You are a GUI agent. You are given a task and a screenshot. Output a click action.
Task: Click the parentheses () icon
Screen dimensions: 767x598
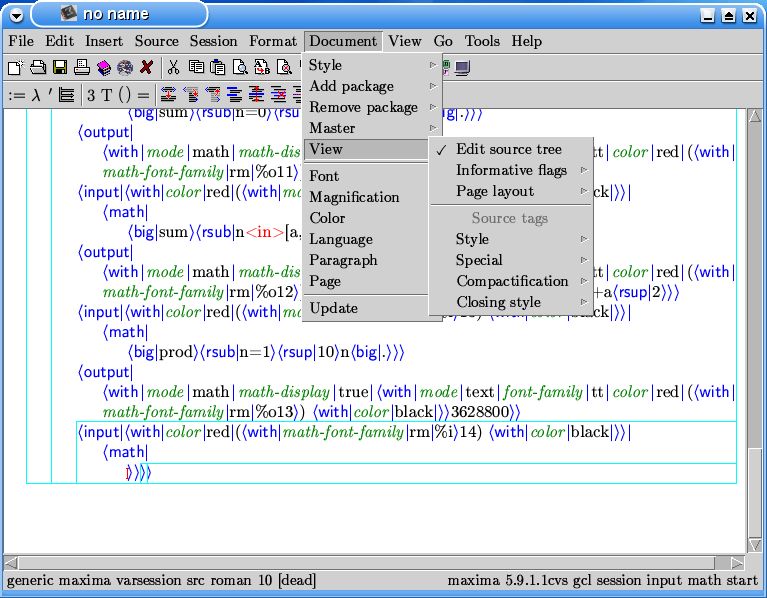click(x=125, y=94)
